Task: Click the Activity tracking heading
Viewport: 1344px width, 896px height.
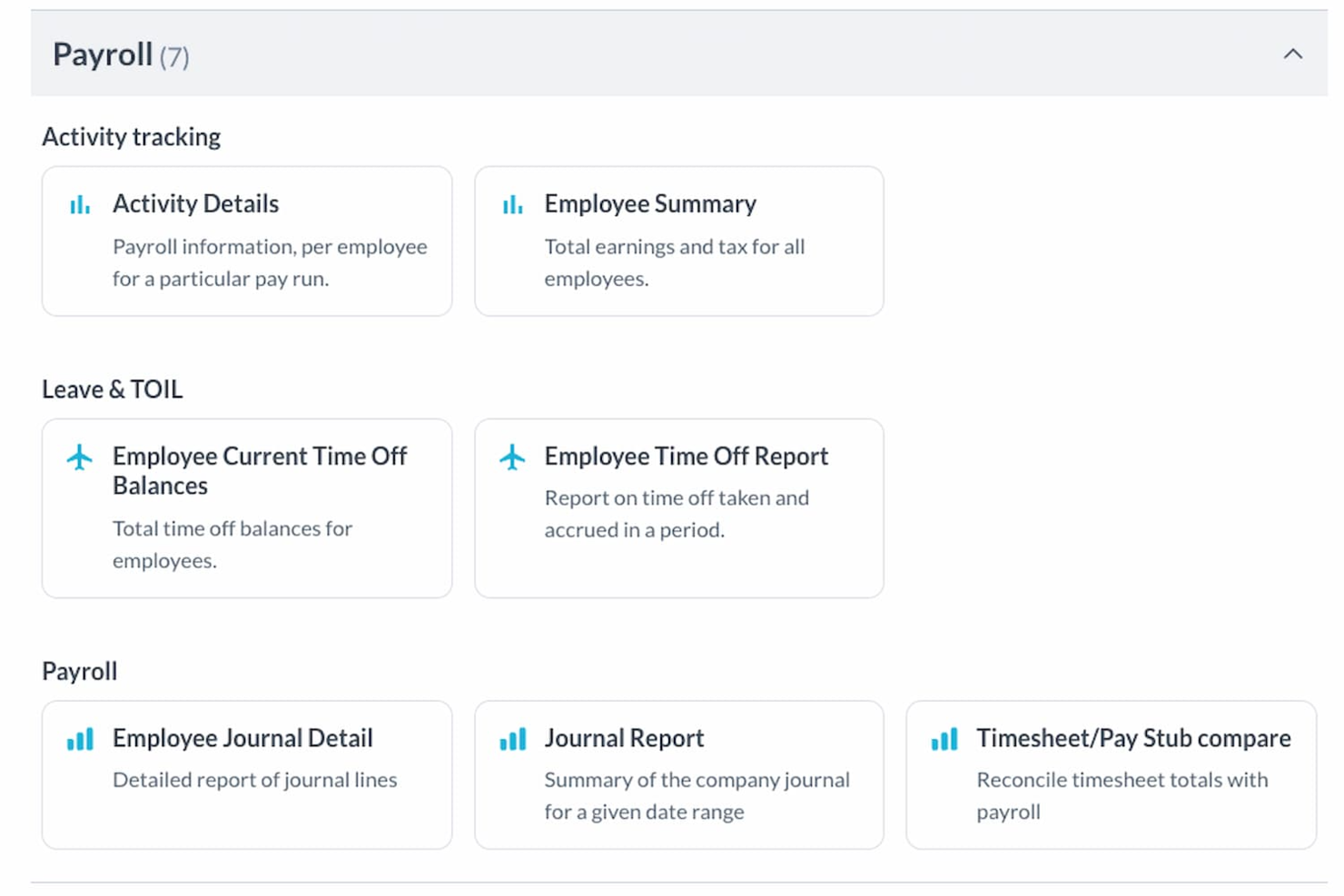Action: (131, 136)
